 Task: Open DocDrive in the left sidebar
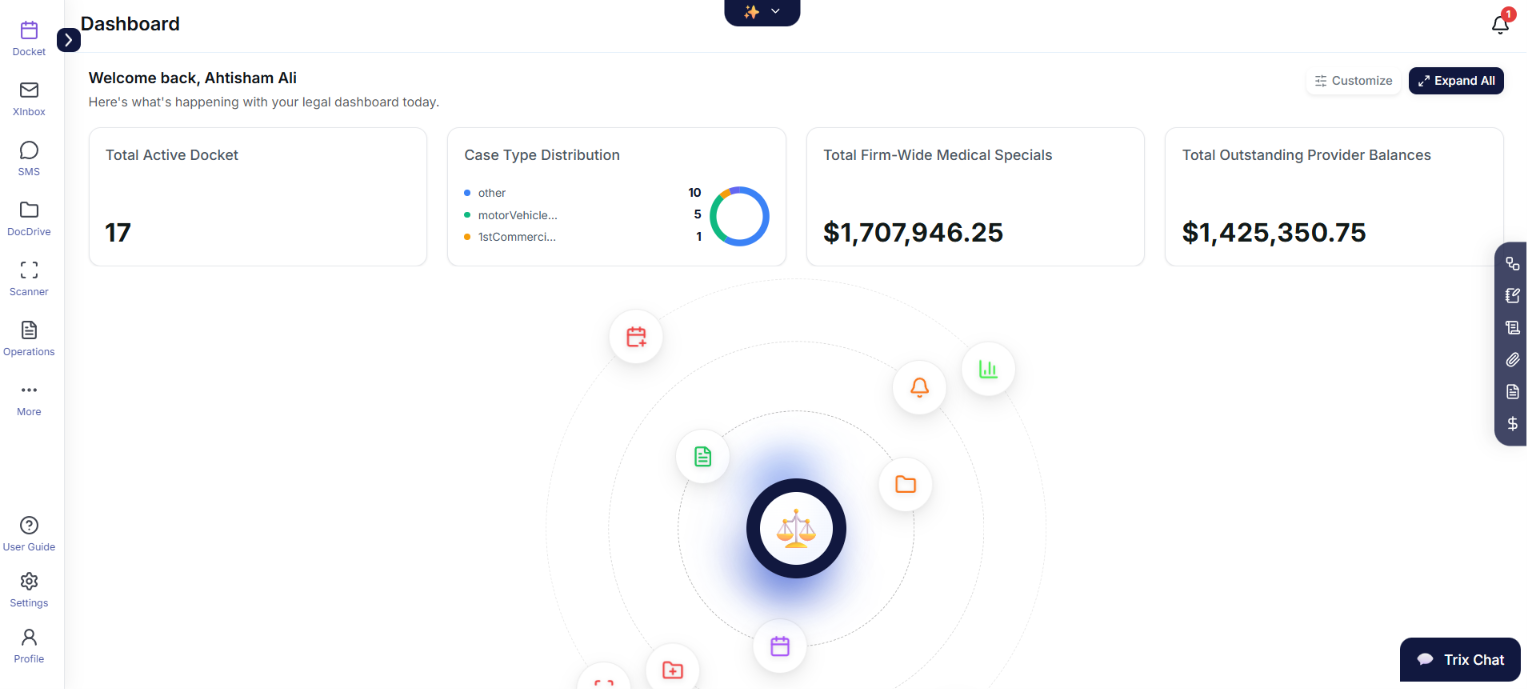(29, 219)
